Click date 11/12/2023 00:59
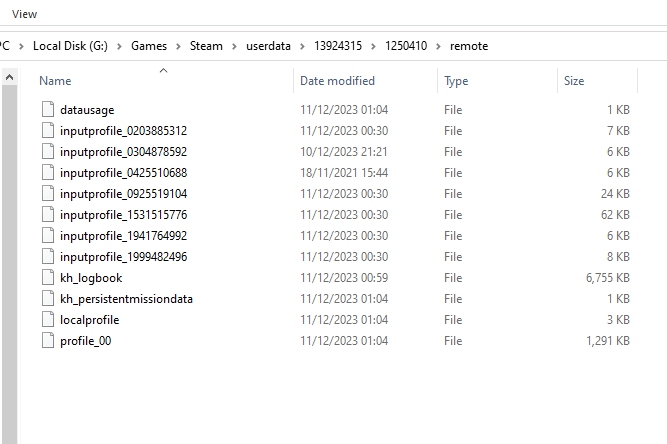The width and height of the screenshot is (667, 444). click(x=344, y=278)
